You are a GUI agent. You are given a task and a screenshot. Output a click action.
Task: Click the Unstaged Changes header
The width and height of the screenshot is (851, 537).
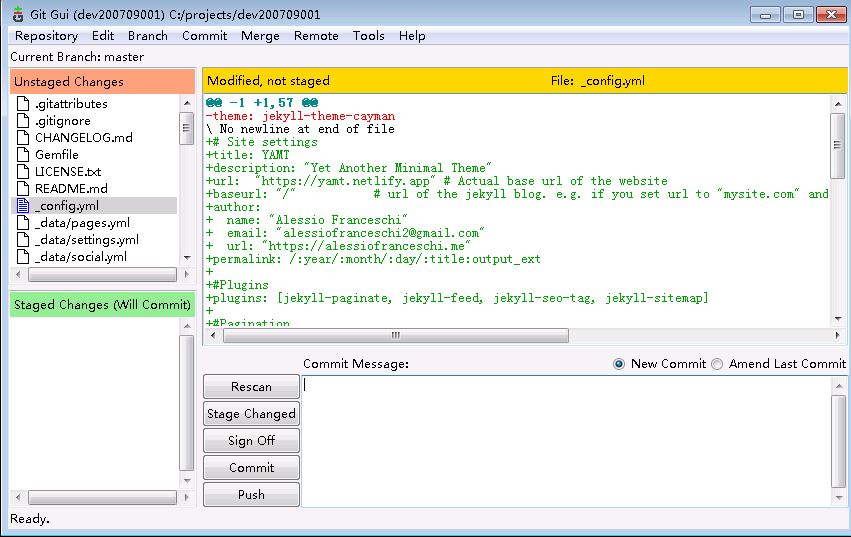(x=102, y=81)
